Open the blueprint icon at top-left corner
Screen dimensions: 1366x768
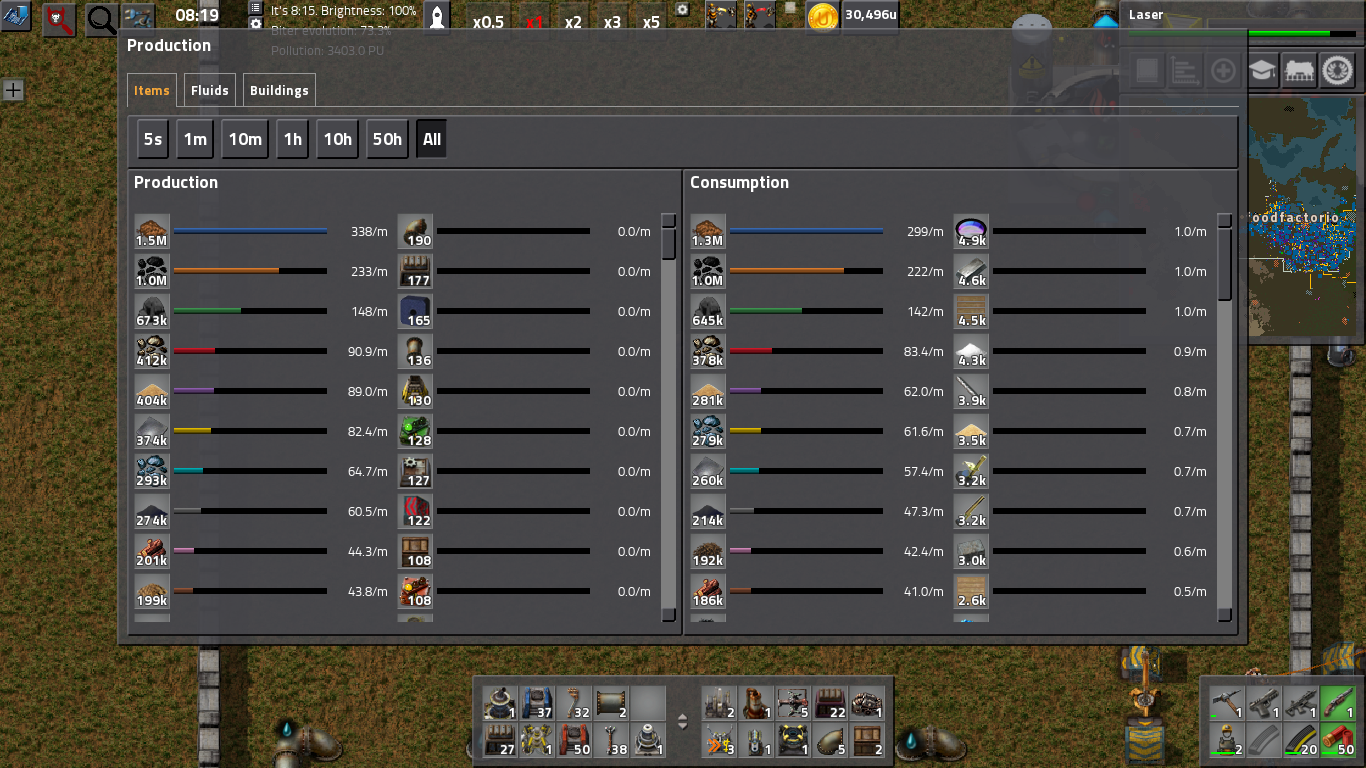(x=15, y=16)
